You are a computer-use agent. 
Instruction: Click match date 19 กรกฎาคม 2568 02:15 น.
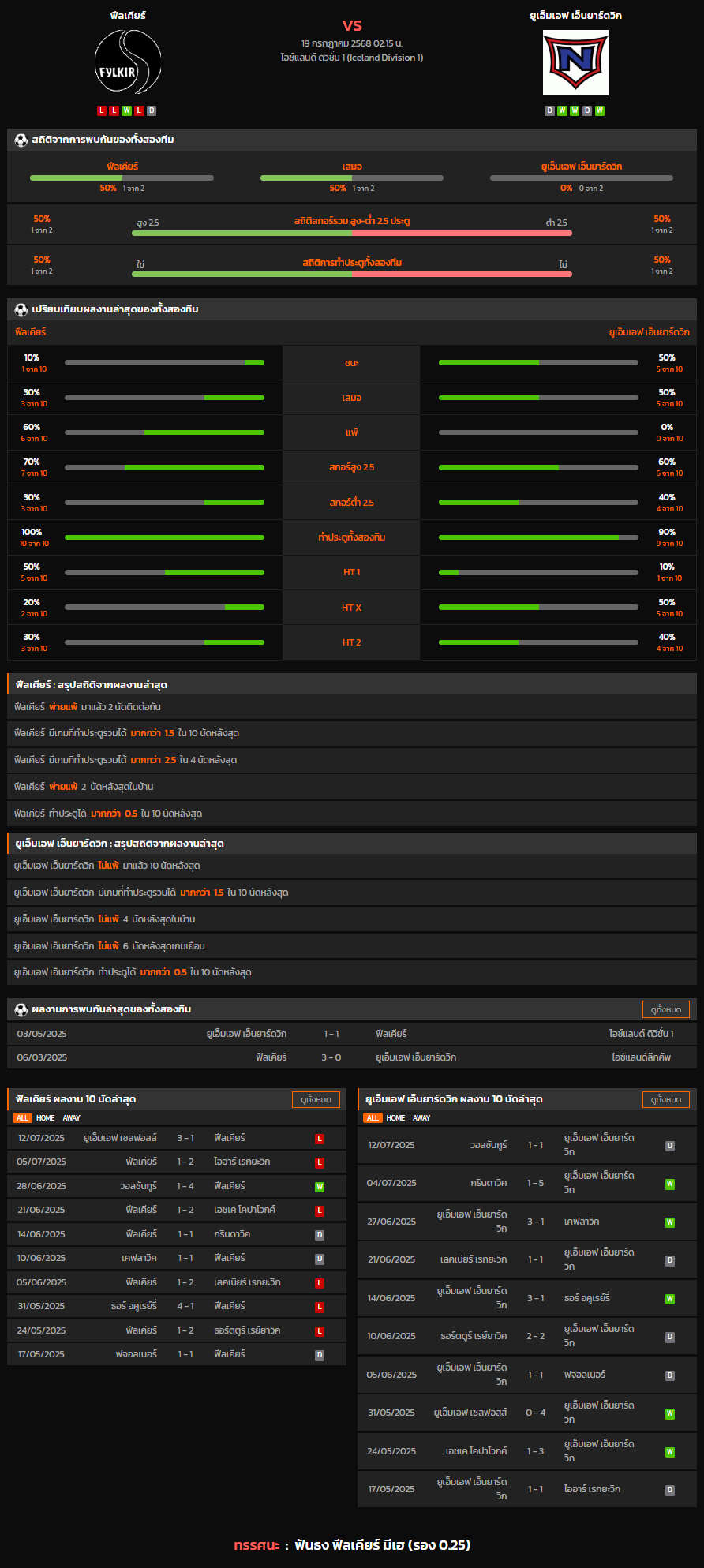click(352, 43)
